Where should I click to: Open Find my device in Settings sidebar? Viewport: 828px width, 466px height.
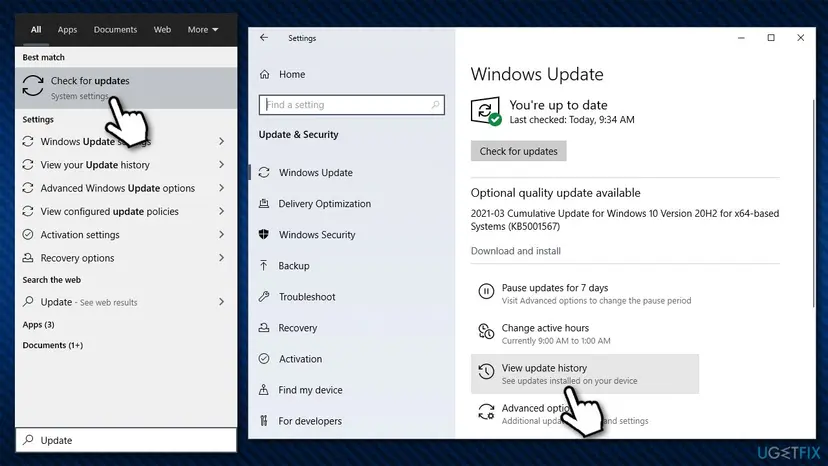coord(310,390)
